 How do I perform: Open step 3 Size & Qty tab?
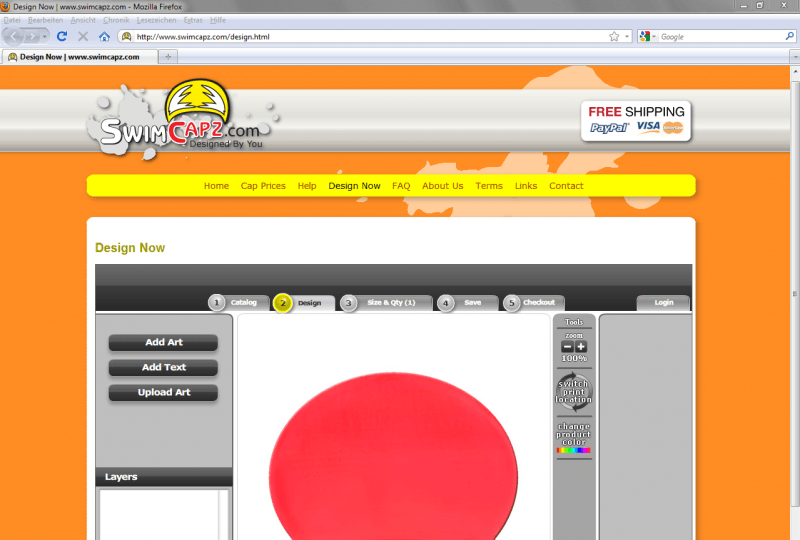point(386,303)
